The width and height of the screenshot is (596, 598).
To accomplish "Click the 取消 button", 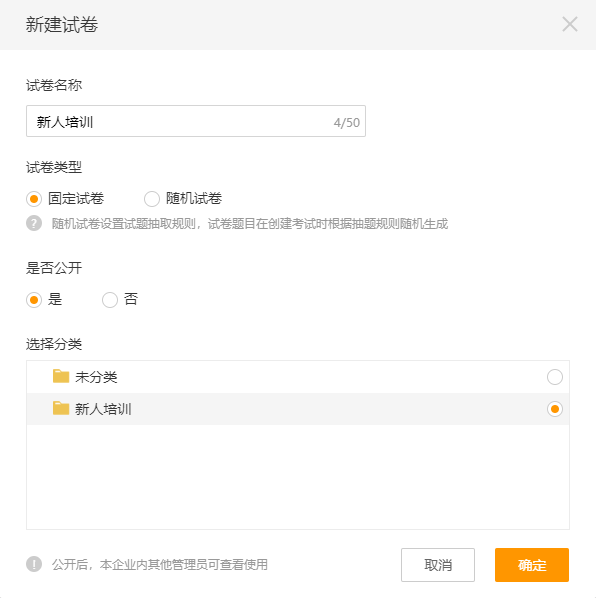I will 438,565.
